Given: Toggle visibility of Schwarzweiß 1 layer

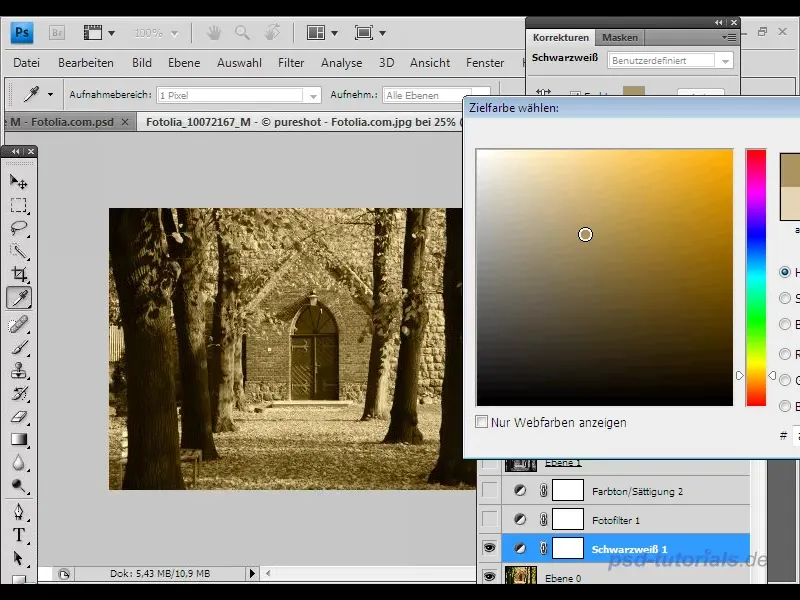Looking at the screenshot, I should pos(489,548).
